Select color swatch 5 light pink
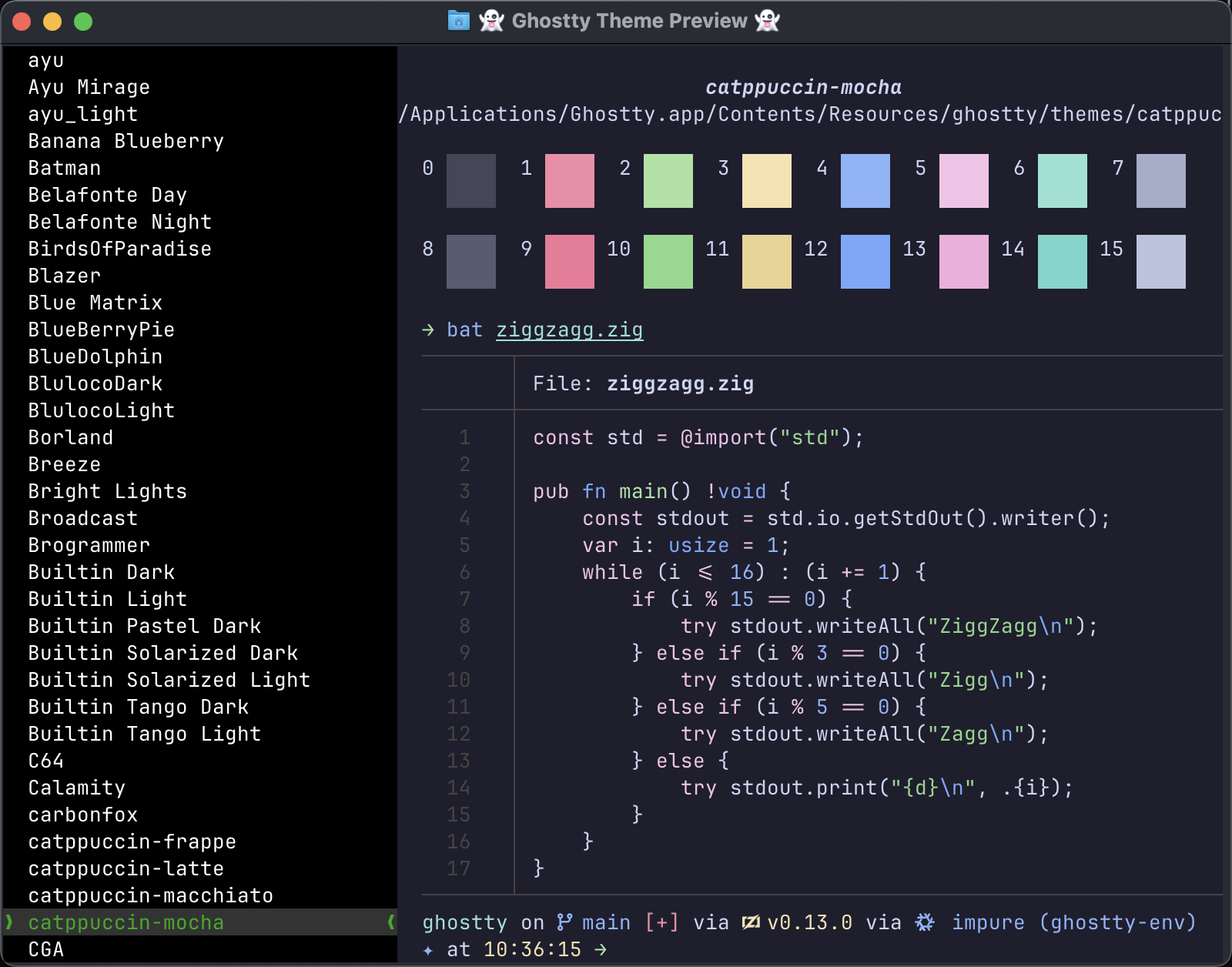The height and width of the screenshot is (967, 1232). coord(964,181)
